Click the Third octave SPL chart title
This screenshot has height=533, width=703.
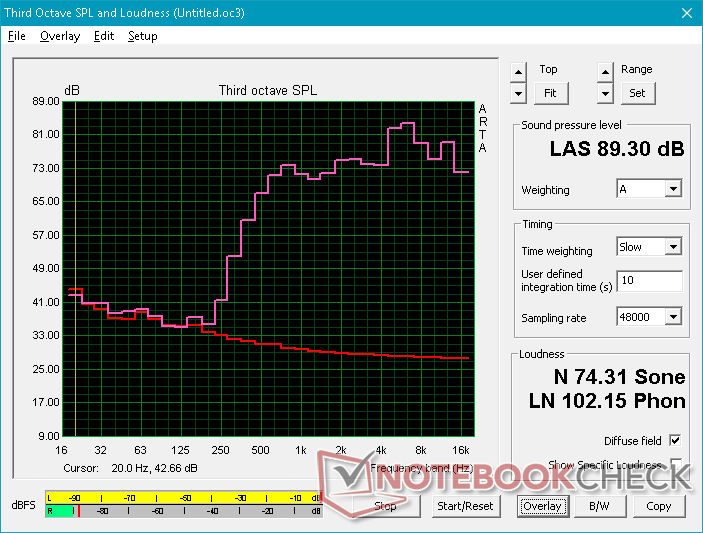(x=268, y=91)
